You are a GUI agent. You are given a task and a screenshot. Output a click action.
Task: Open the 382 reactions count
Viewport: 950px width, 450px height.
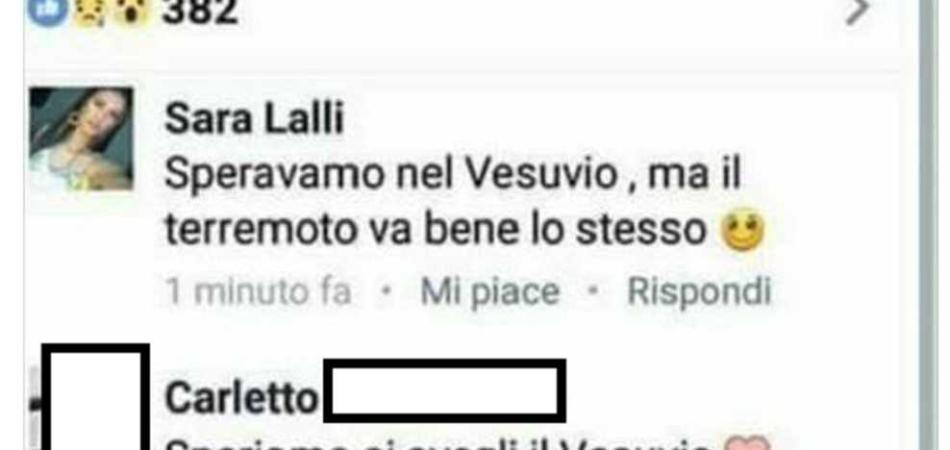coord(200,10)
